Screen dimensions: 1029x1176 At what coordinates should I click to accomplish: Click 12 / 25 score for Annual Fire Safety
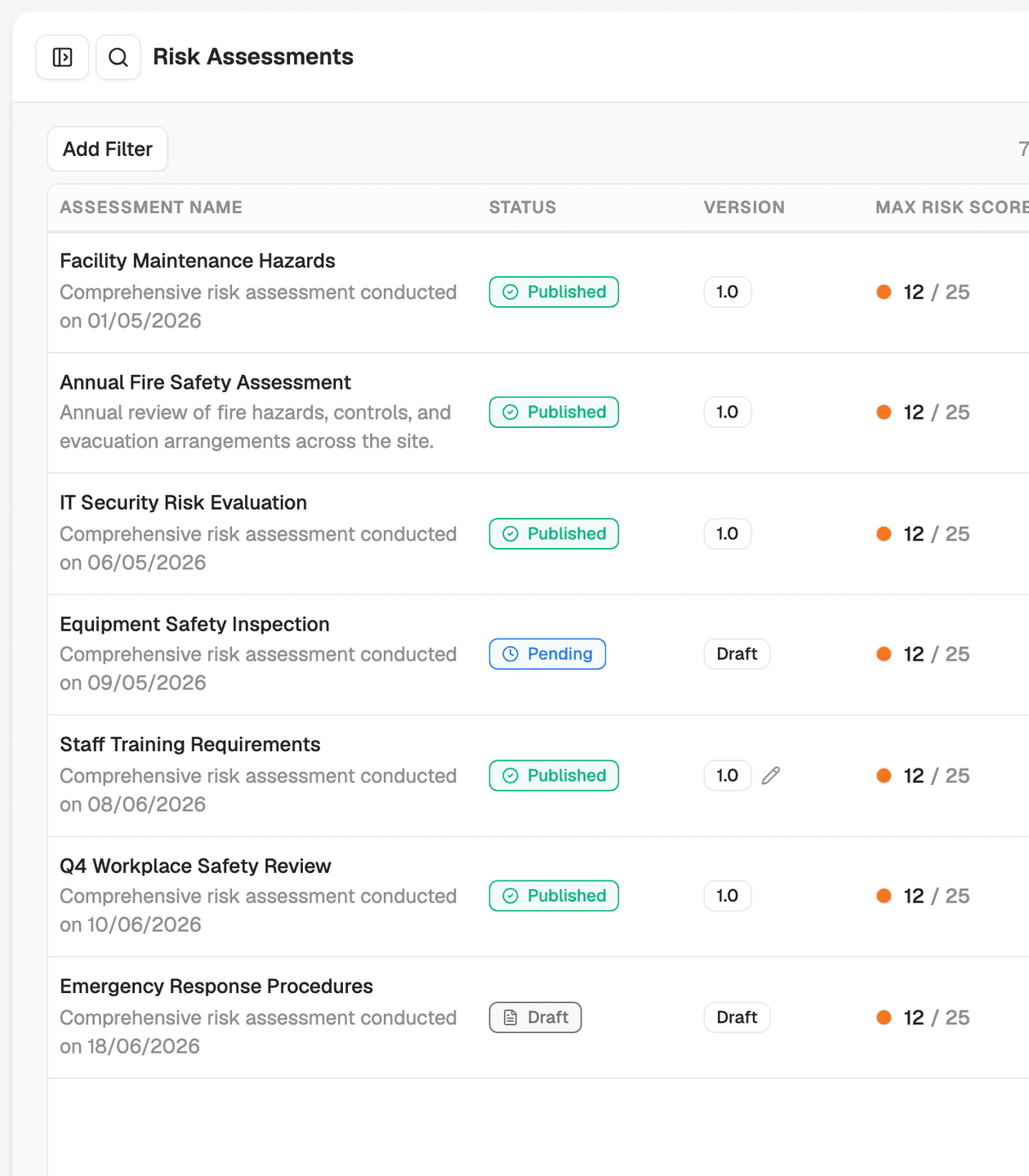point(923,412)
